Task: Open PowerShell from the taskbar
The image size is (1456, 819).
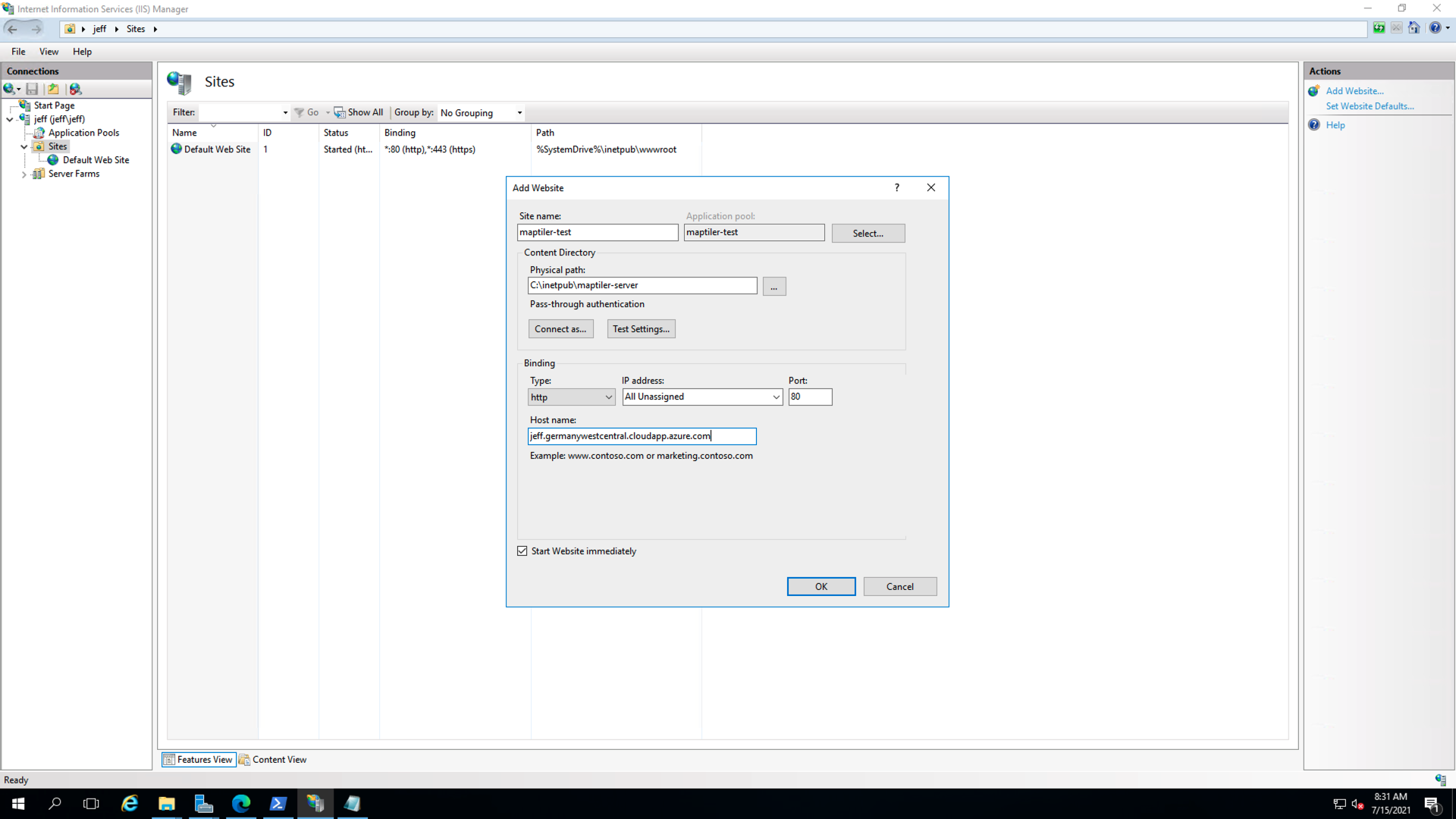Action: click(278, 804)
